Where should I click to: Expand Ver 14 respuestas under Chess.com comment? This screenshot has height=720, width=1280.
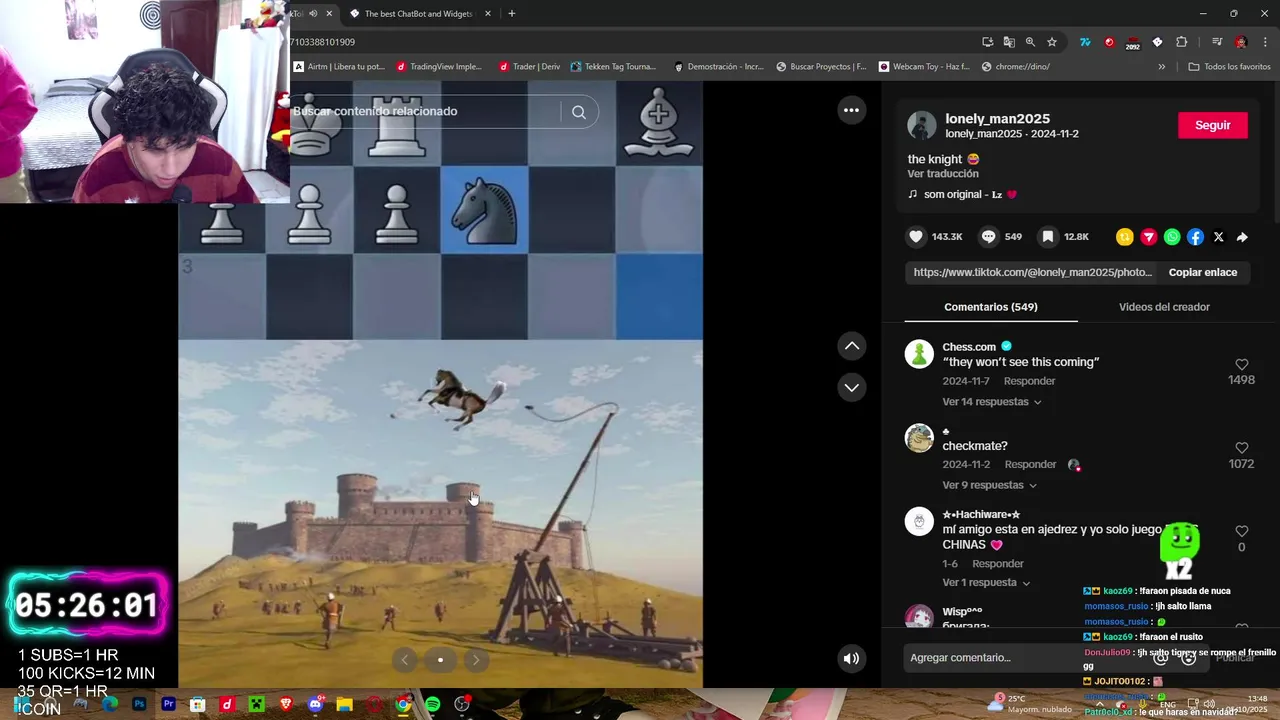(x=991, y=402)
